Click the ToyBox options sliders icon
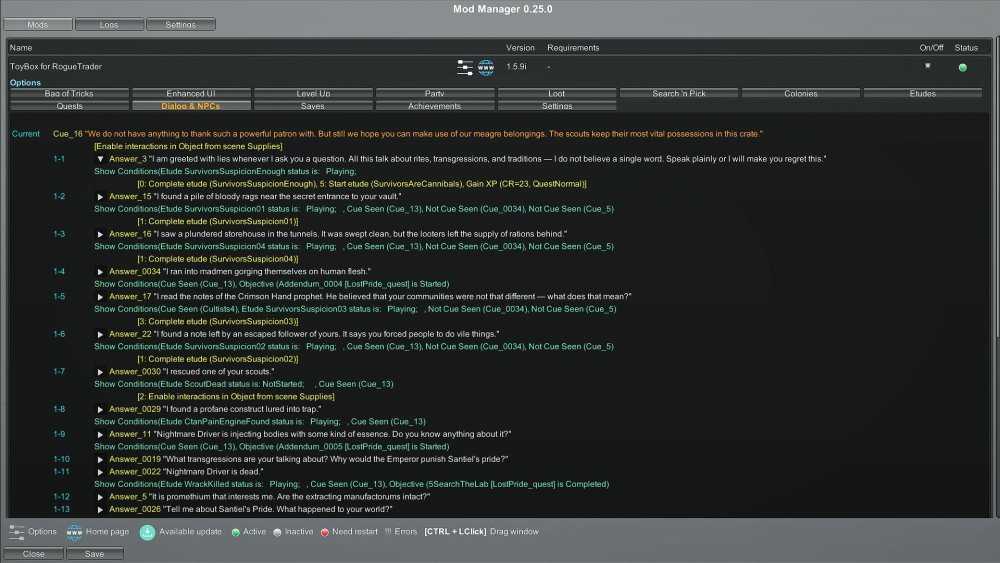 (x=465, y=67)
